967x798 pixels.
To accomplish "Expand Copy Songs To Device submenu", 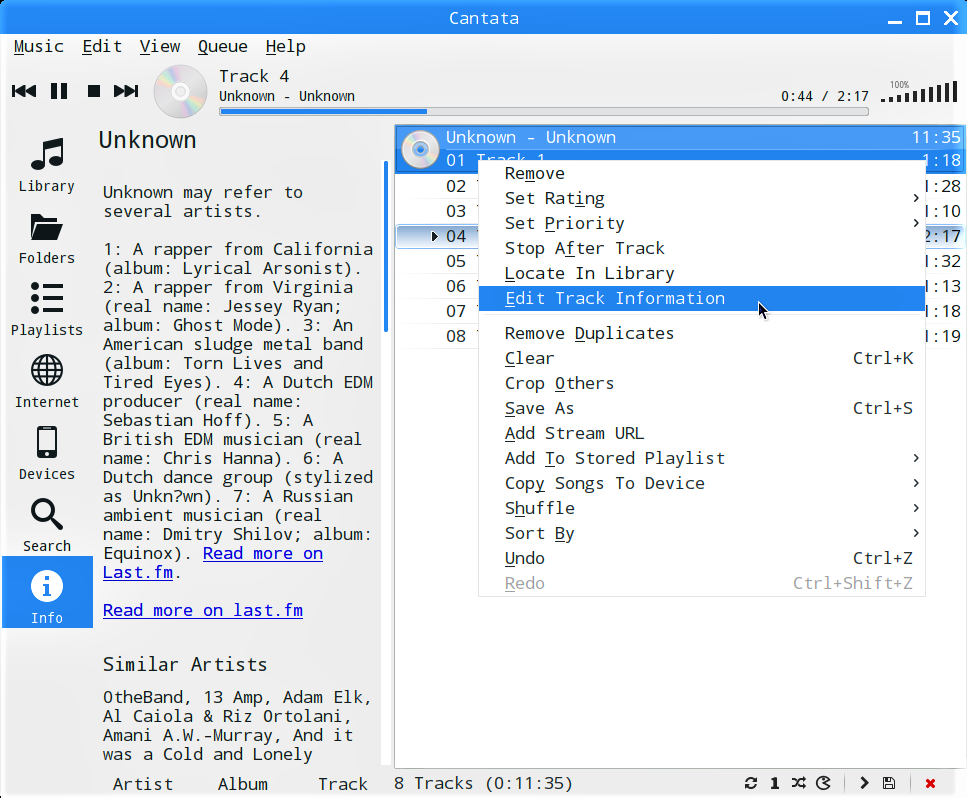I will tap(702, 483).
